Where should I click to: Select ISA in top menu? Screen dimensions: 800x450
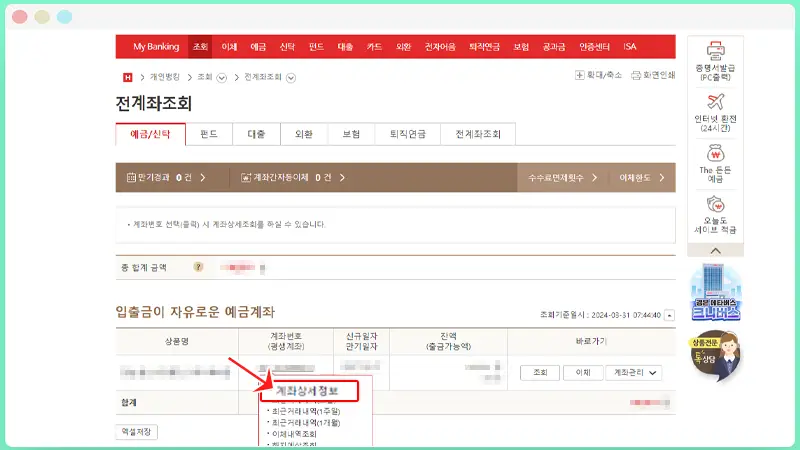(630, 46)
